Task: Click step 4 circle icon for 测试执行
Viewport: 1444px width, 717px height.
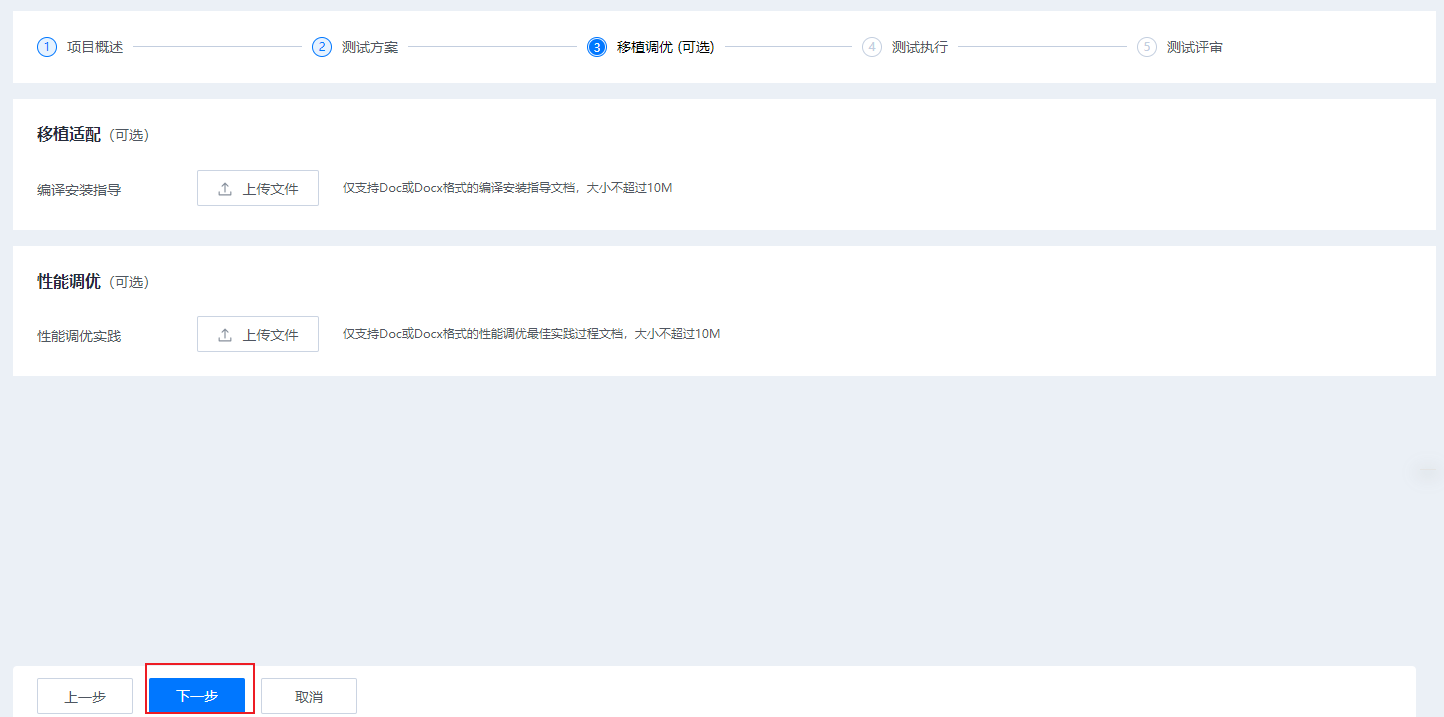Action: pos(872,47)
